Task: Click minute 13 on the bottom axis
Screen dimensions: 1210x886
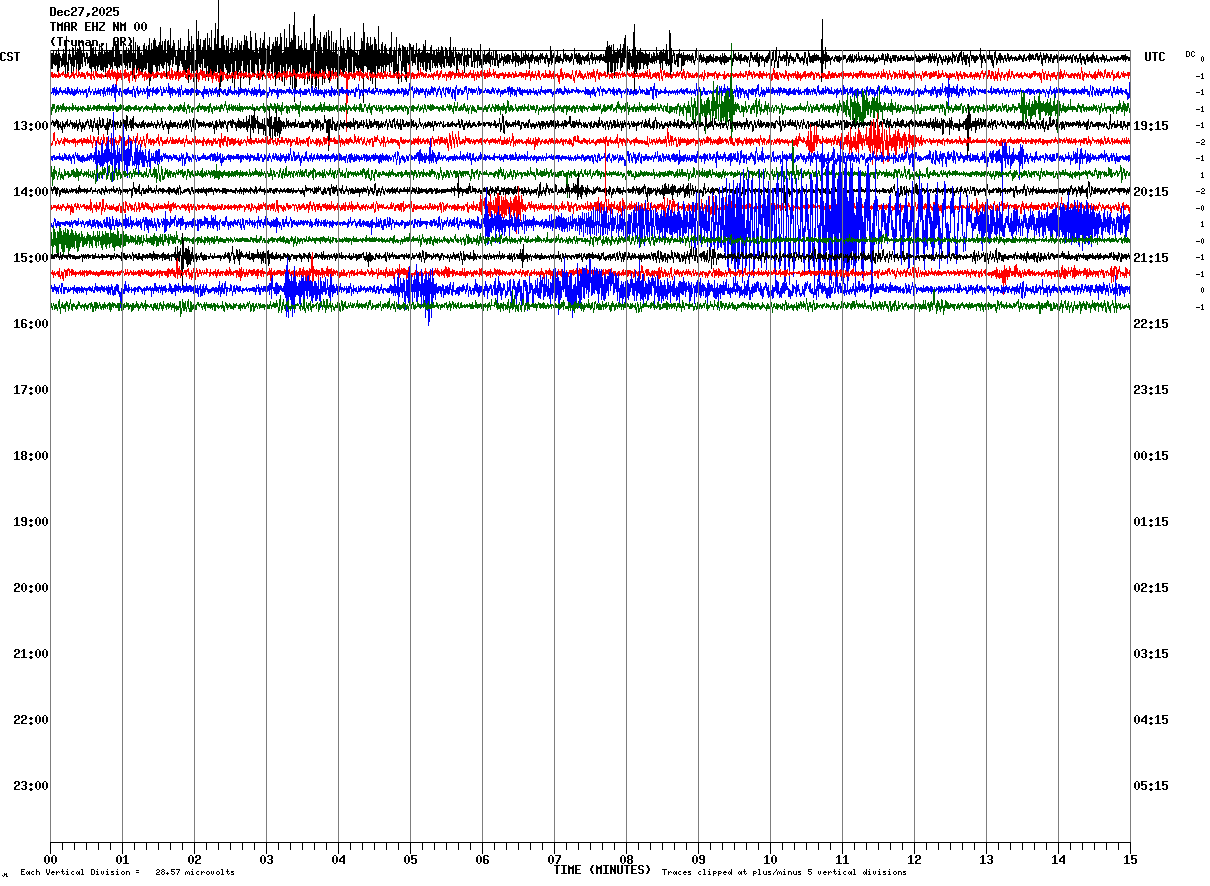Action: click(x=986, y=859)
